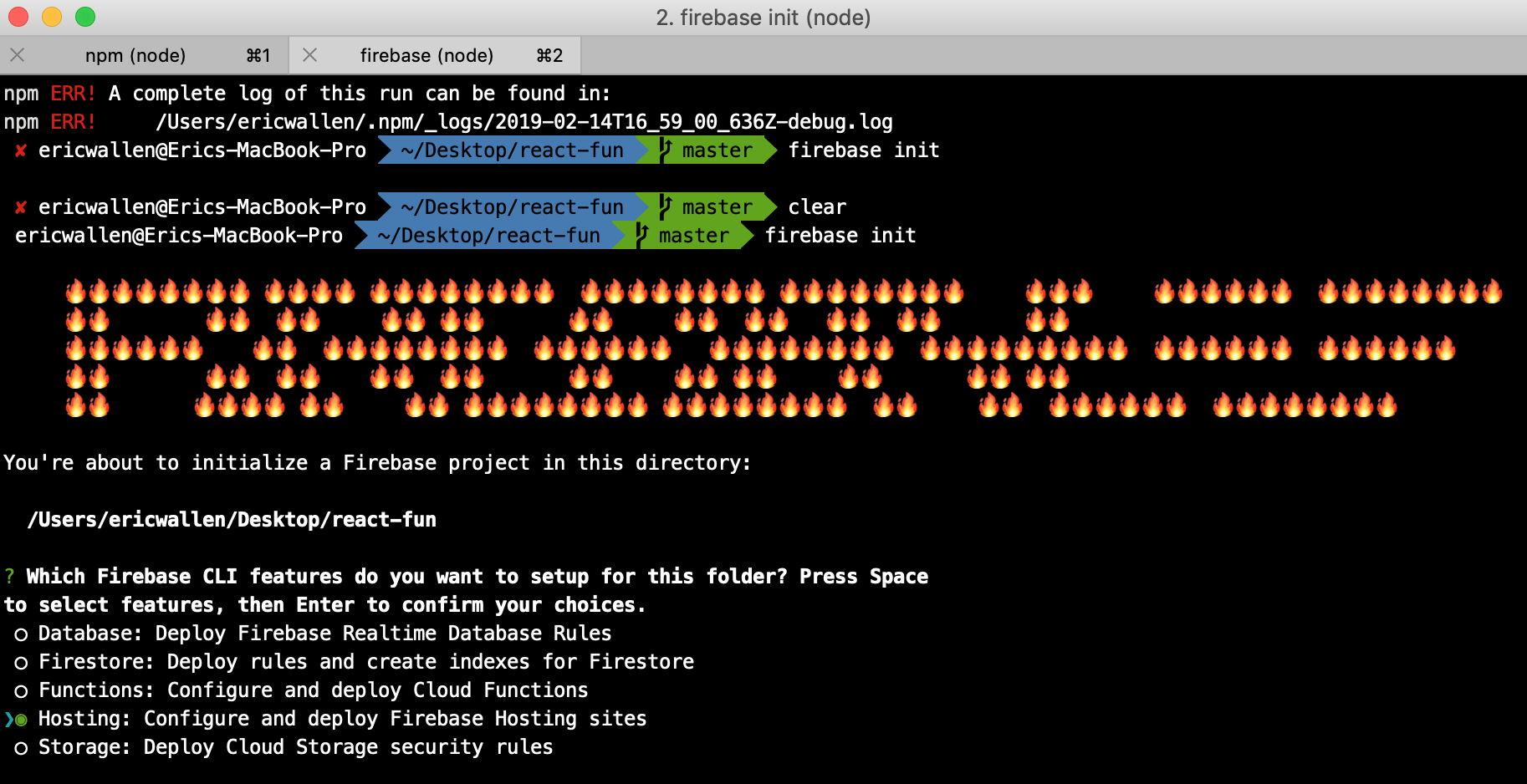The width and height of the screenshot is (1527, 784).
Task: Close the npm (node) tab
Action: [x=18, y=55]
